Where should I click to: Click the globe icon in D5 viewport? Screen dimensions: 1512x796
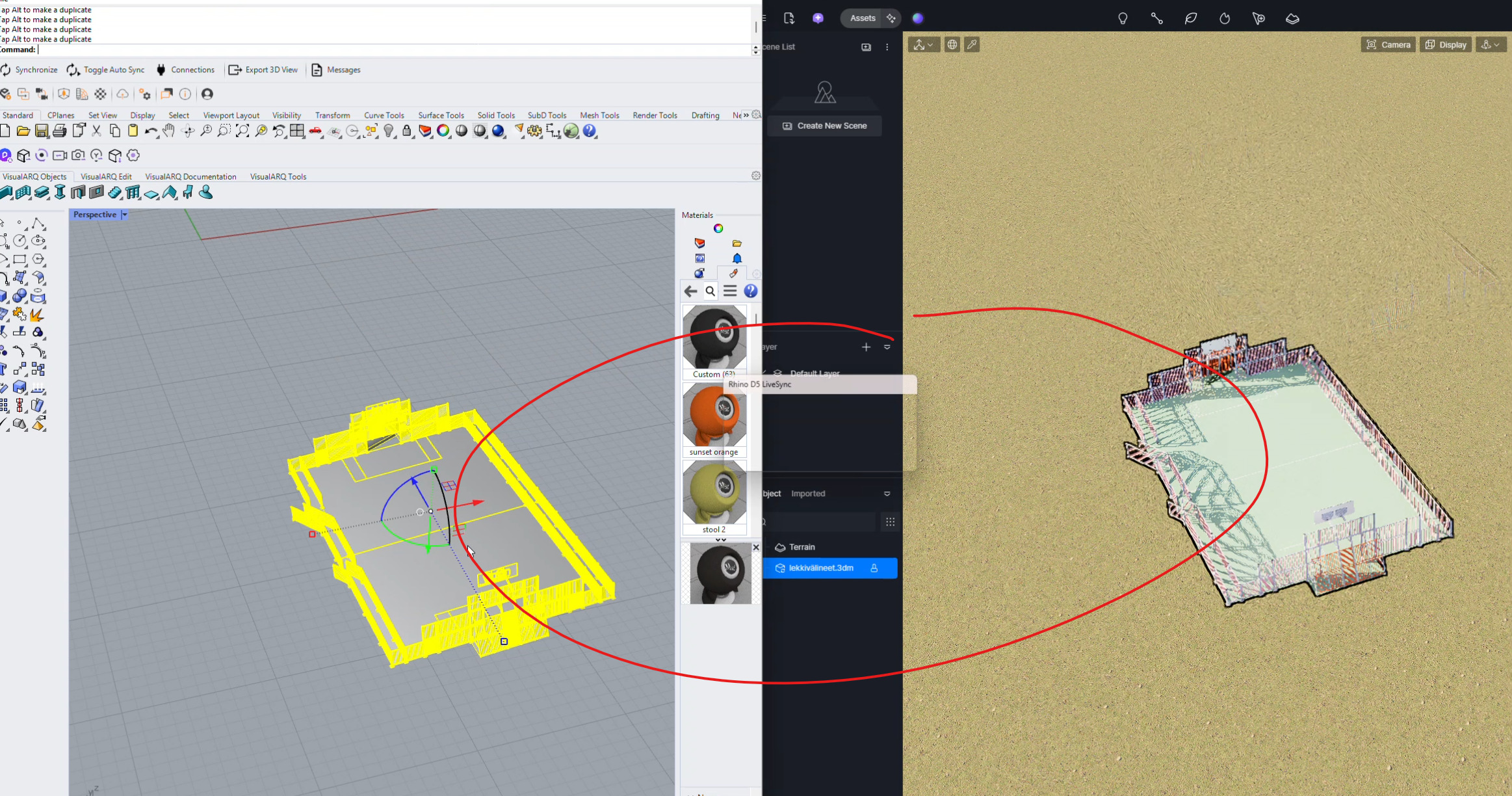pyautogui.click(x=952, y=44)
